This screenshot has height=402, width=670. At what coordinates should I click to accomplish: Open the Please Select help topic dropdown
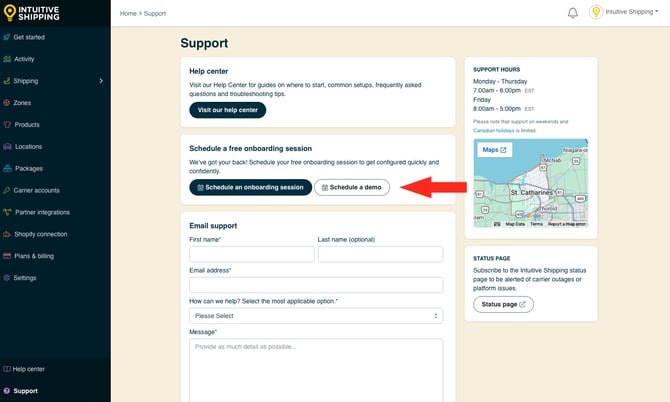coord(316,316)
